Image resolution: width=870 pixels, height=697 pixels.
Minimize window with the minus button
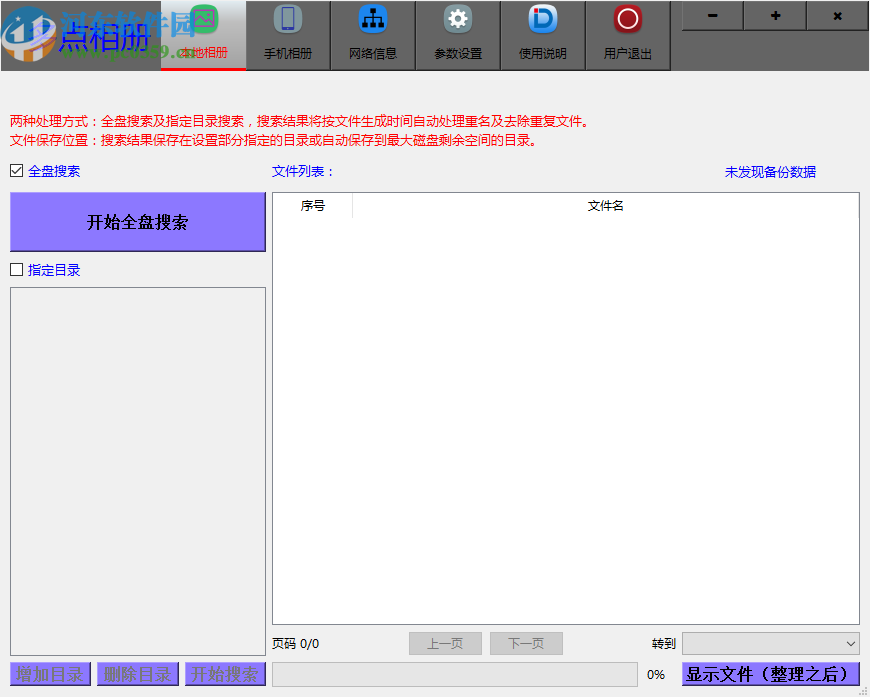712,16
